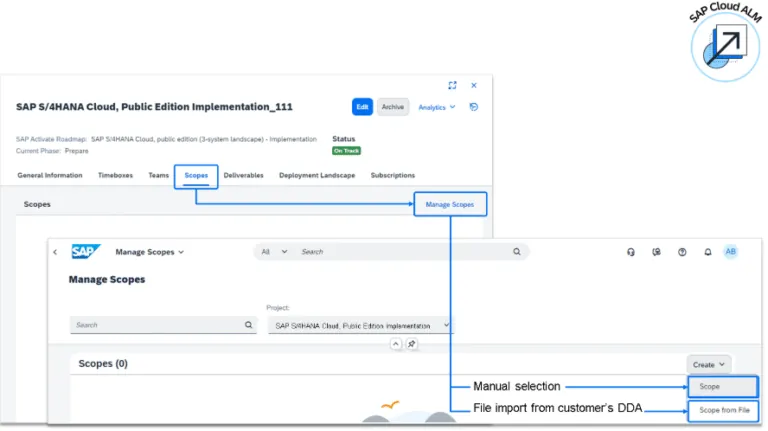Open the General Information tab

pos(50,175)
